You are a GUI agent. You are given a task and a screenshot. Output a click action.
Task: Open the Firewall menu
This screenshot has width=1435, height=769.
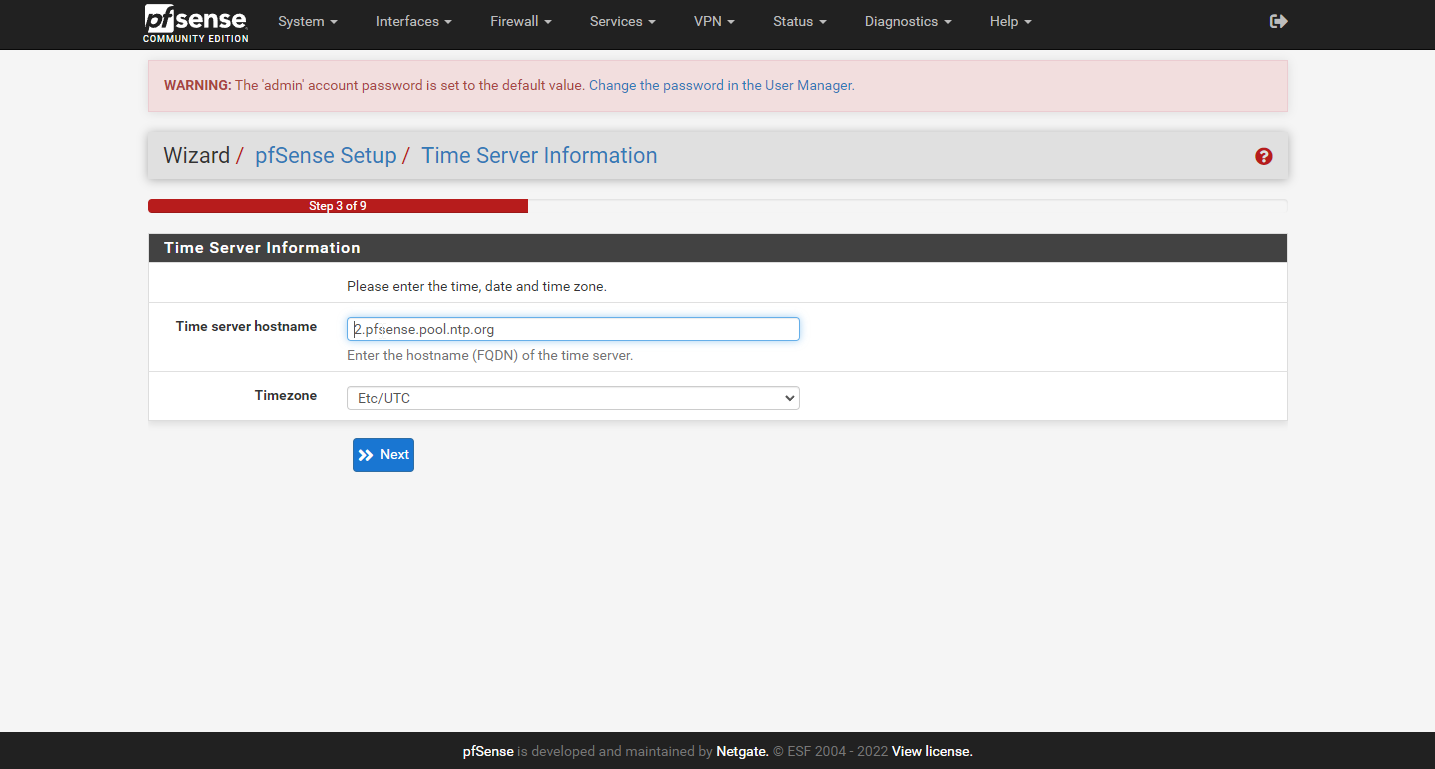pyautogui.click(x=521, y=21)
